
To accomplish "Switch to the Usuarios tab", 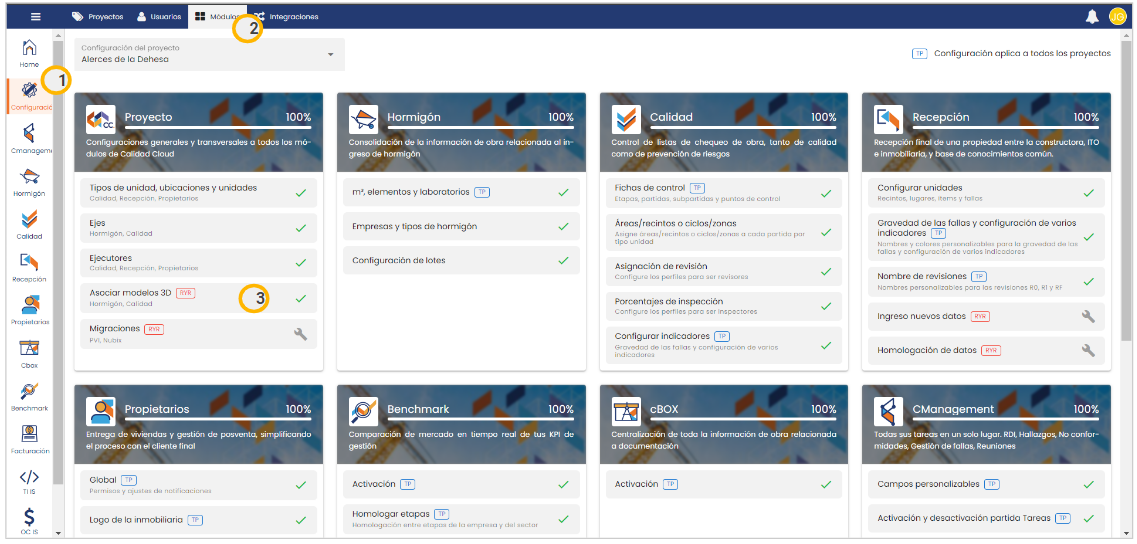I will (158, 17).
